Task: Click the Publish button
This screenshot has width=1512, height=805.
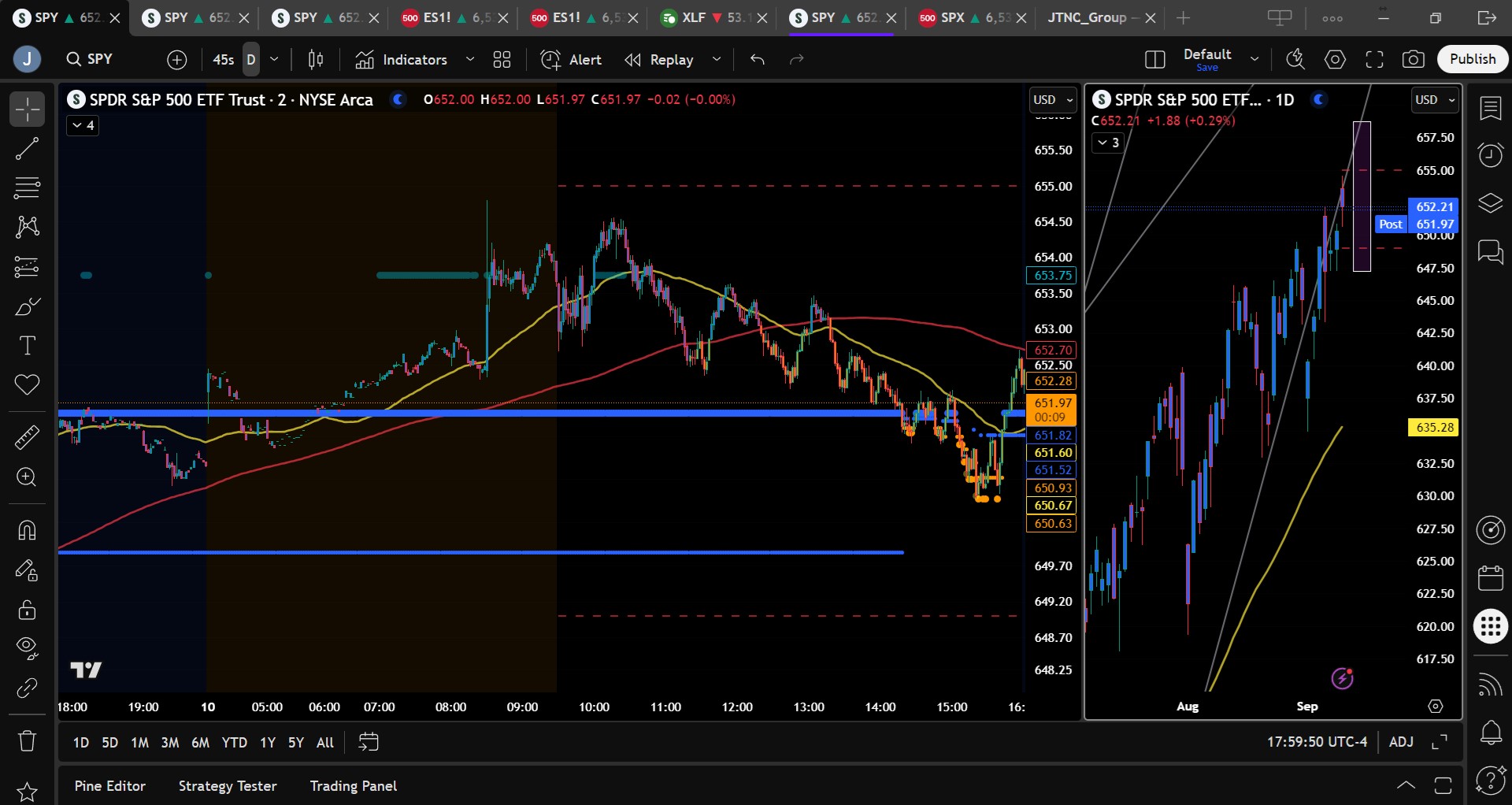Action: point(1473,59)
